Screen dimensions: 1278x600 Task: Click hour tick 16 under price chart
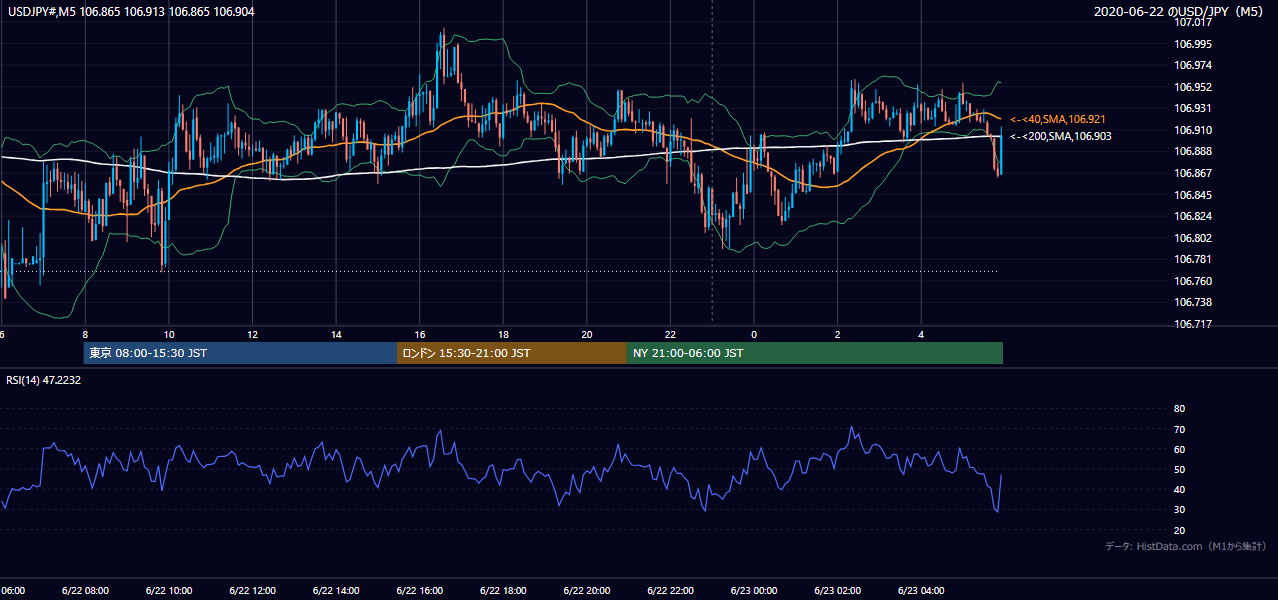(x=420, y=334)
